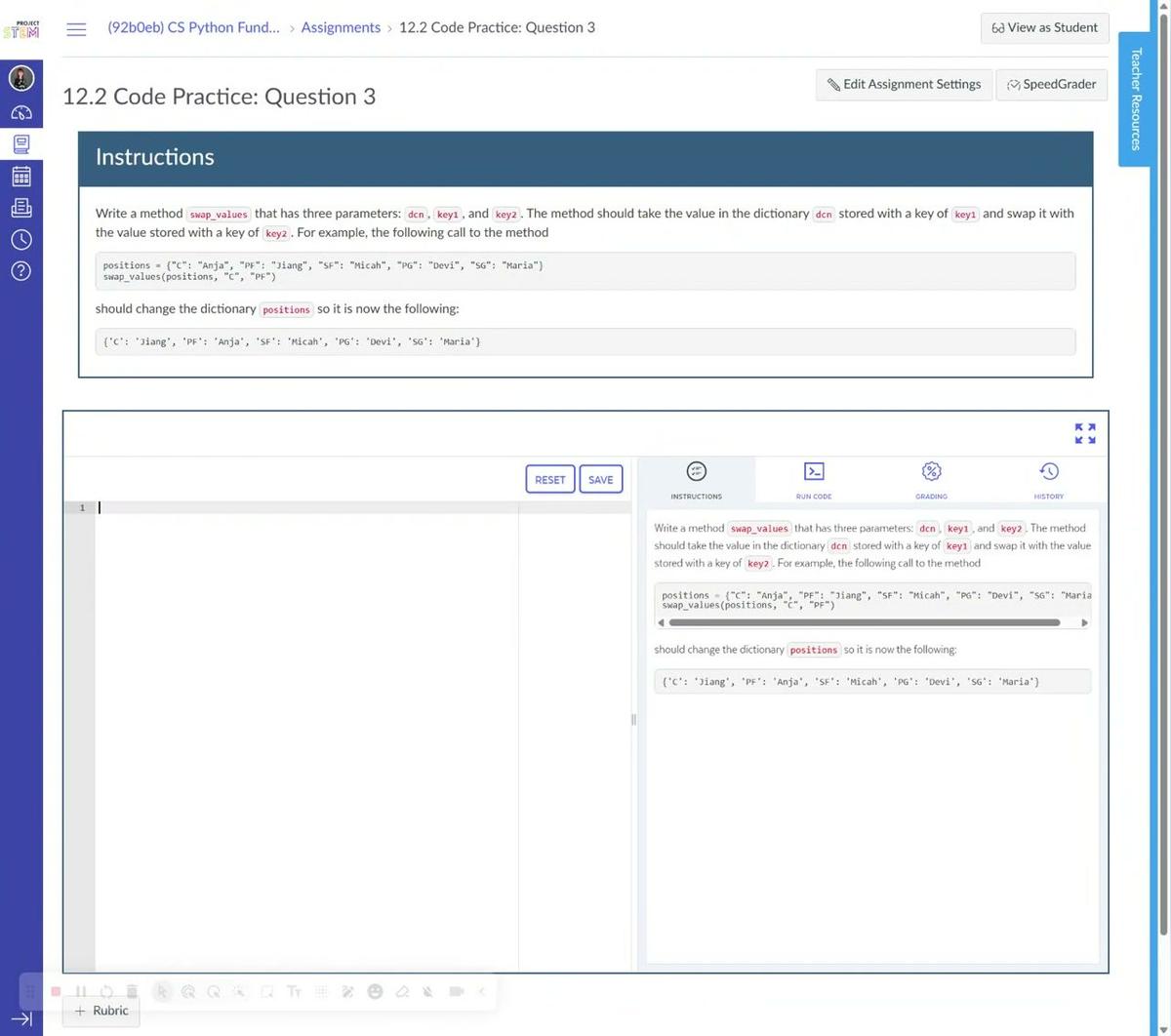Switch to the History tab
Screen dimensions: 1171x1036
point(1049,481)
